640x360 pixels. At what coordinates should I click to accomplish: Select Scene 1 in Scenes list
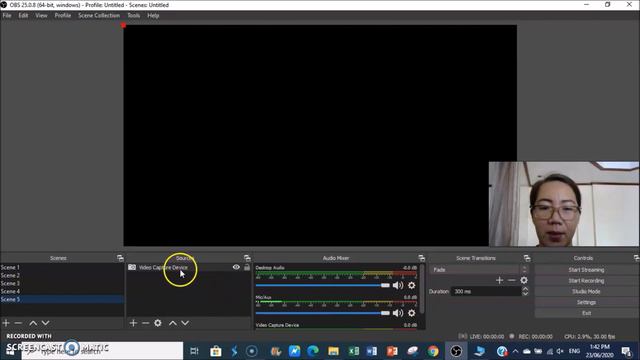point(62,267)
